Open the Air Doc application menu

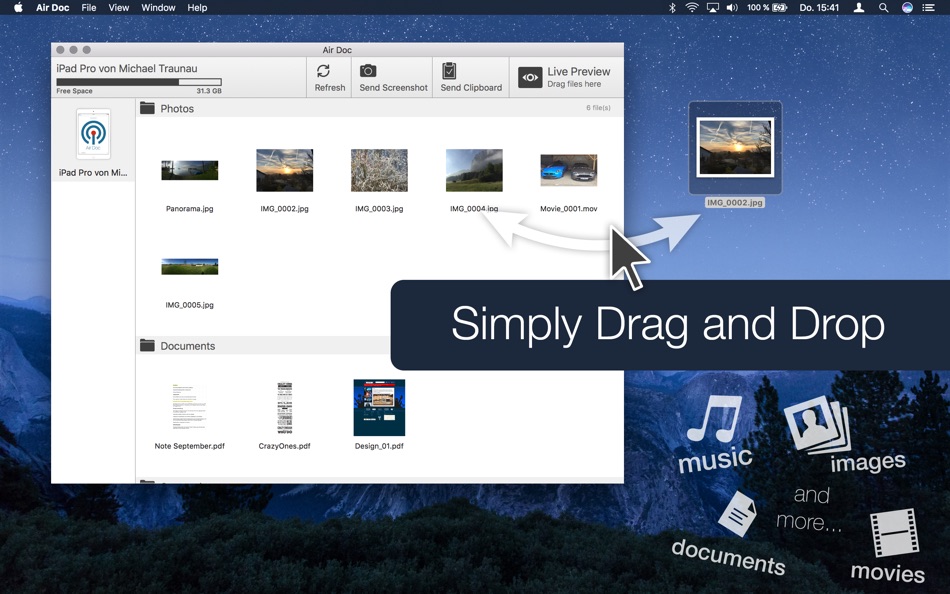[x=53, y=7]
